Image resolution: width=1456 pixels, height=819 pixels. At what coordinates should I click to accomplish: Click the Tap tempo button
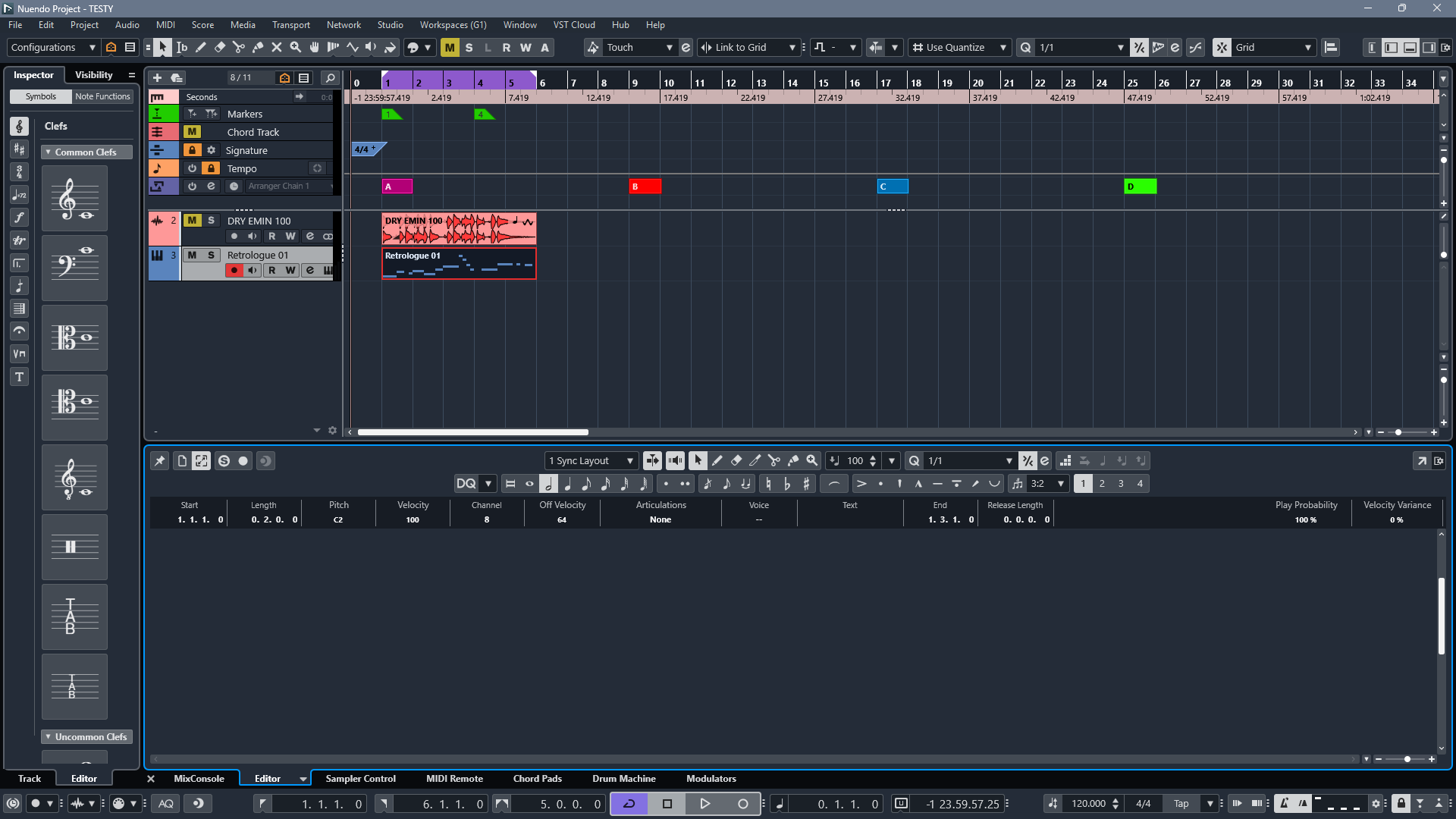click(x=1181, y=804)
